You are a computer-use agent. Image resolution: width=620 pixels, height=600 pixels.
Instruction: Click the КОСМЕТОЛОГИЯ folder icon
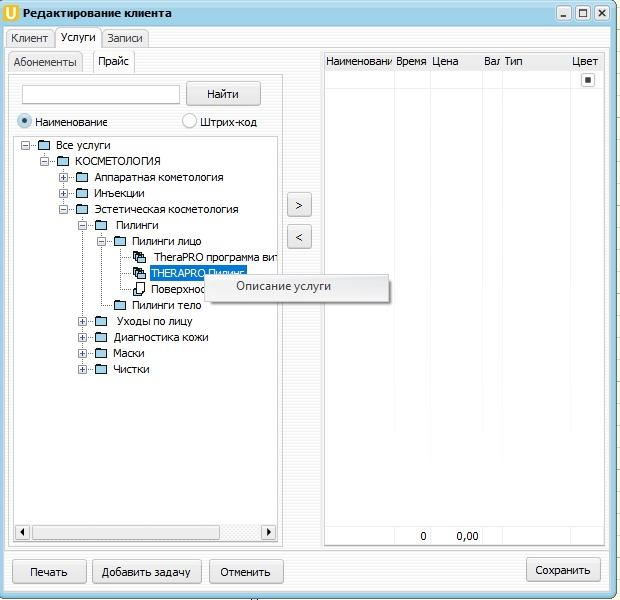62,161
